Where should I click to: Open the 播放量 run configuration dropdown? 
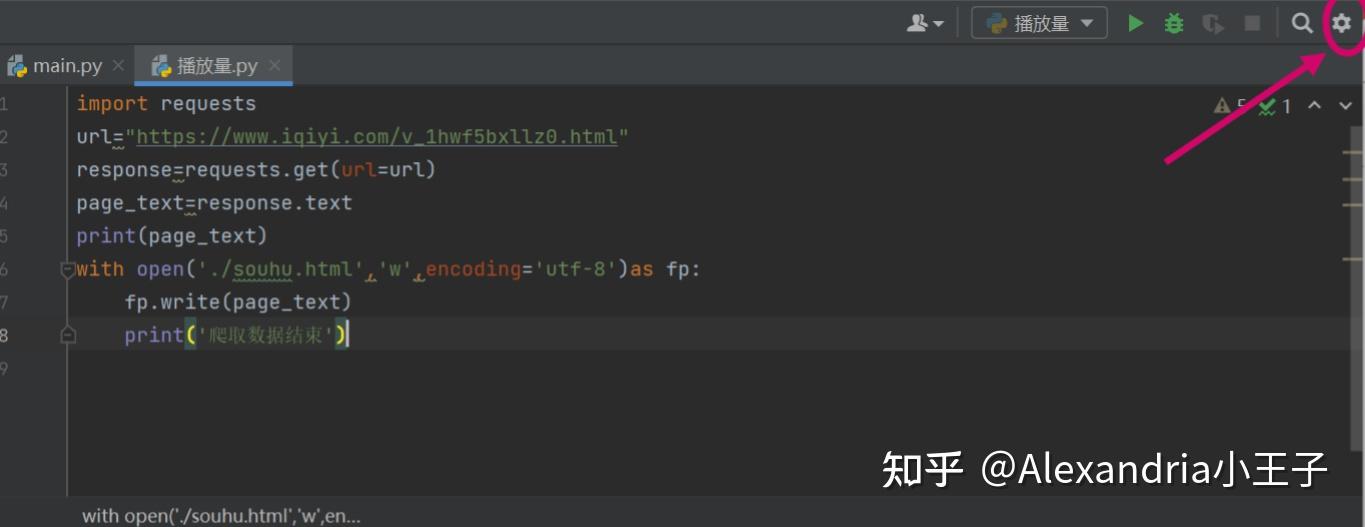(1039, 23)
